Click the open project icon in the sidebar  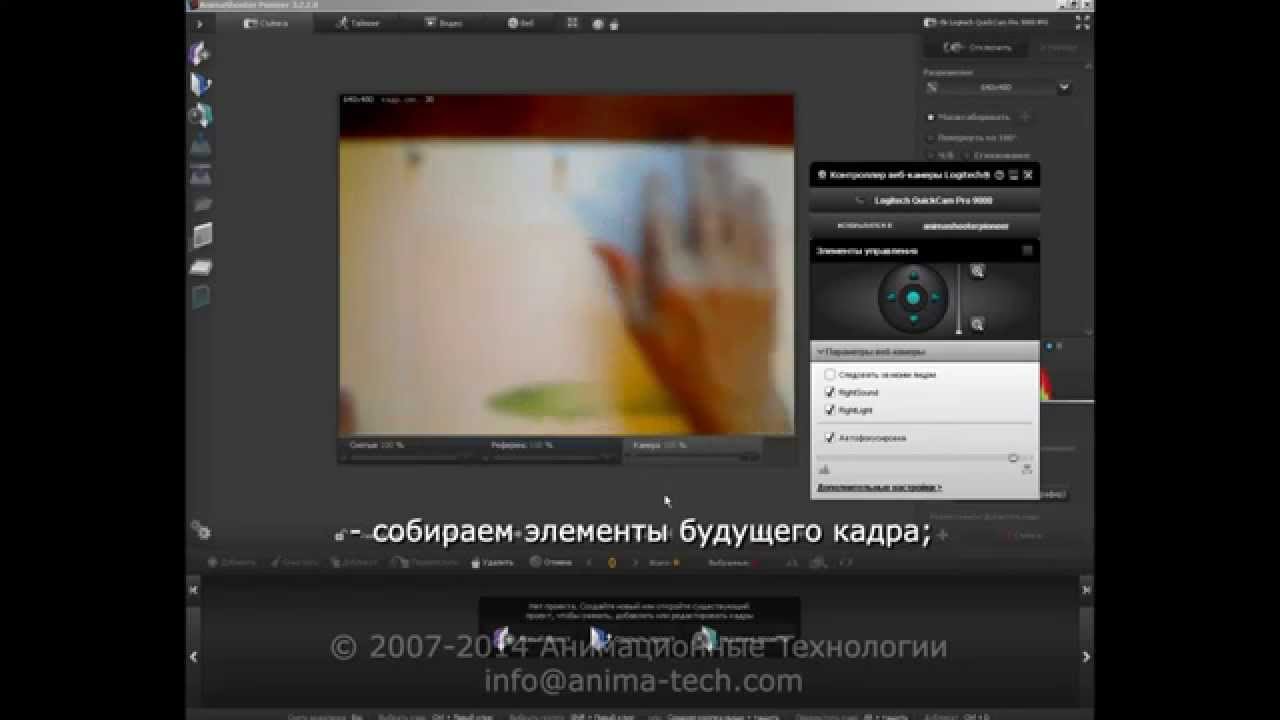[x=200, y=84]
